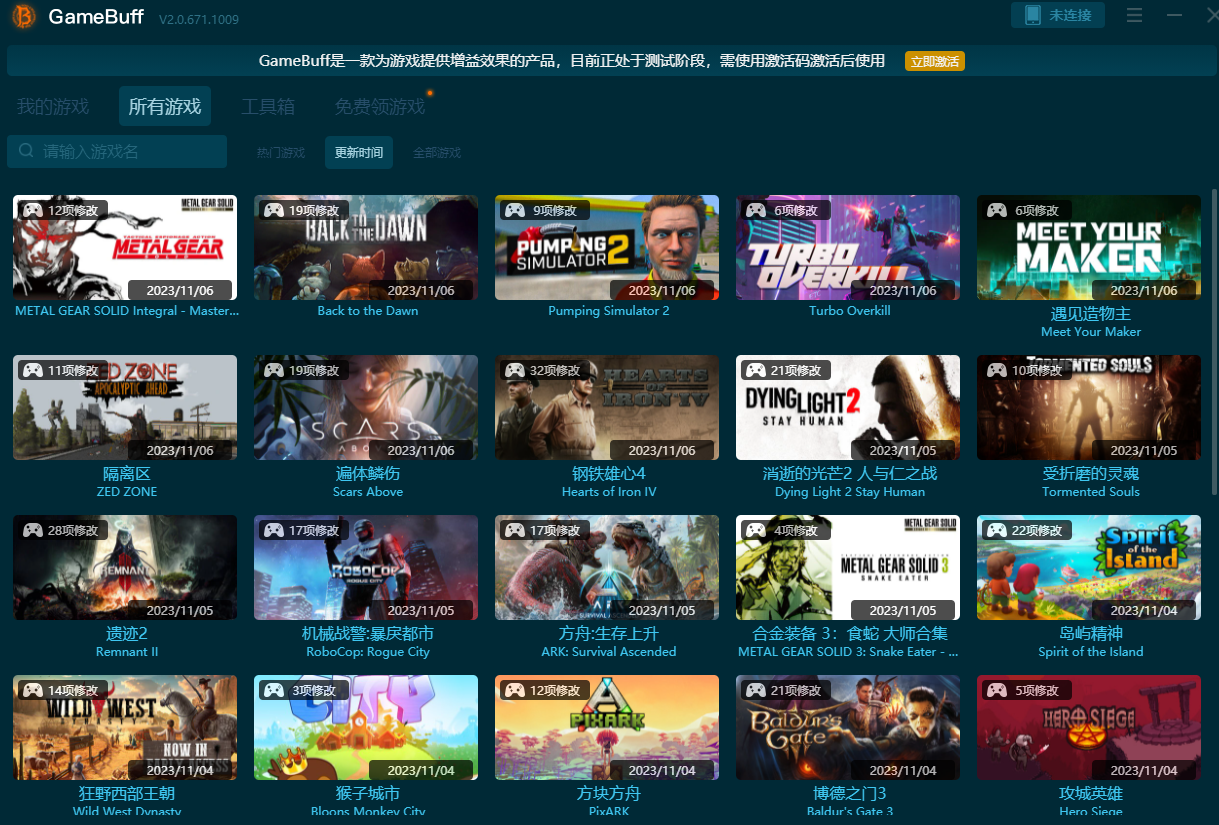Click the 未连接 connection button

coord(1058,15)
